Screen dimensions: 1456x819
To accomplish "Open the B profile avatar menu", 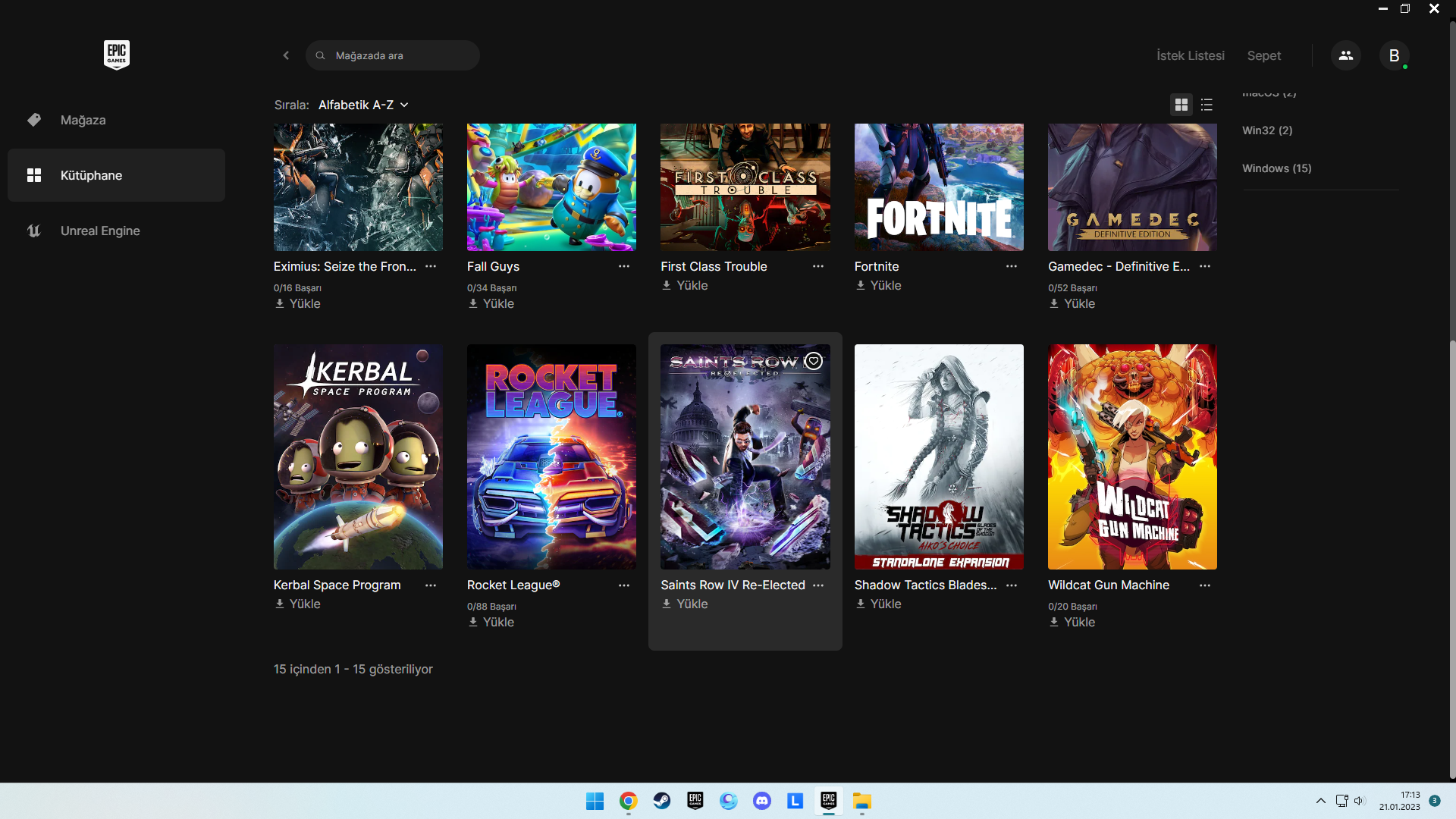I will point(1394,55).
